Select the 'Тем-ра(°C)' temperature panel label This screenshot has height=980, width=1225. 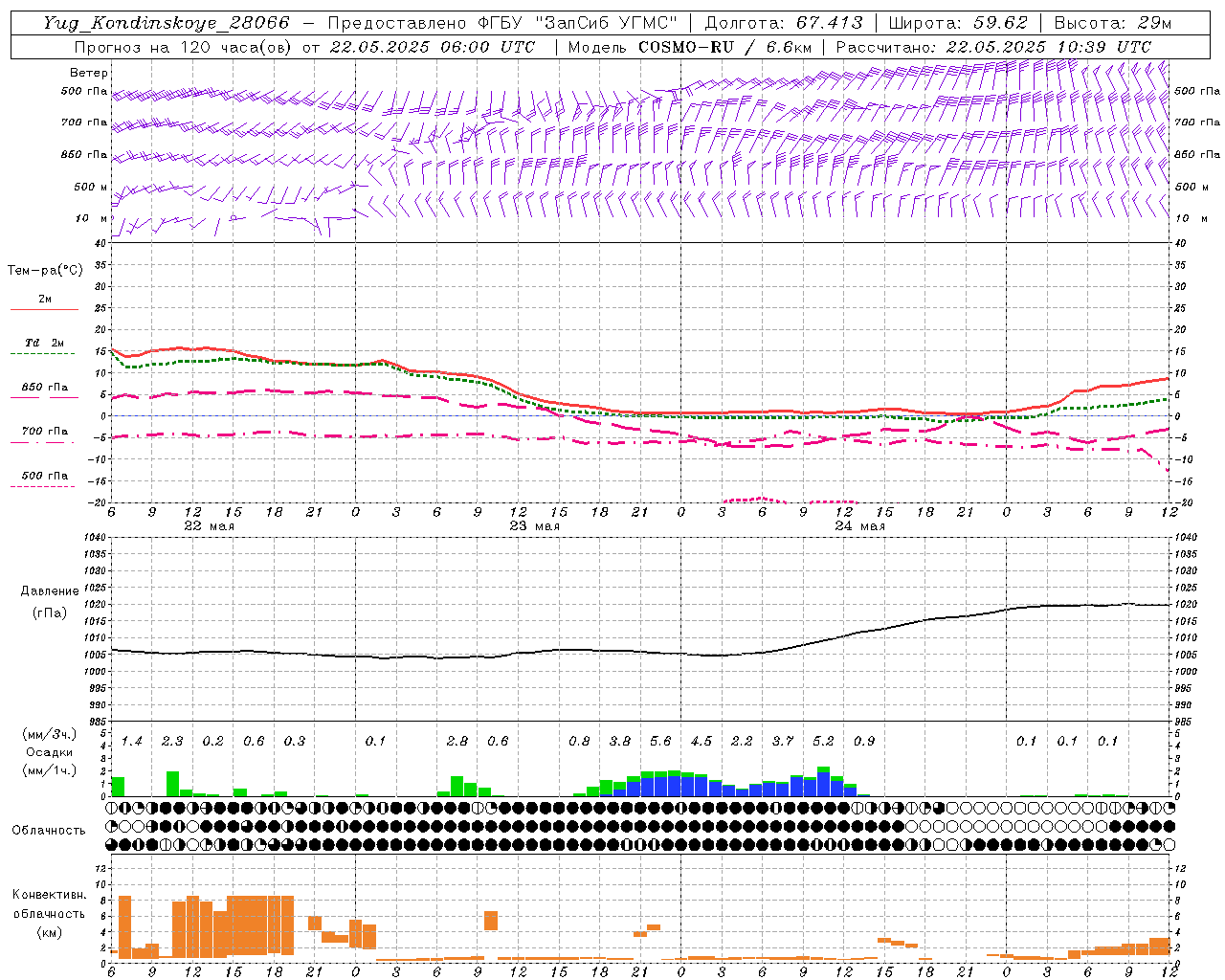(45, 271)
